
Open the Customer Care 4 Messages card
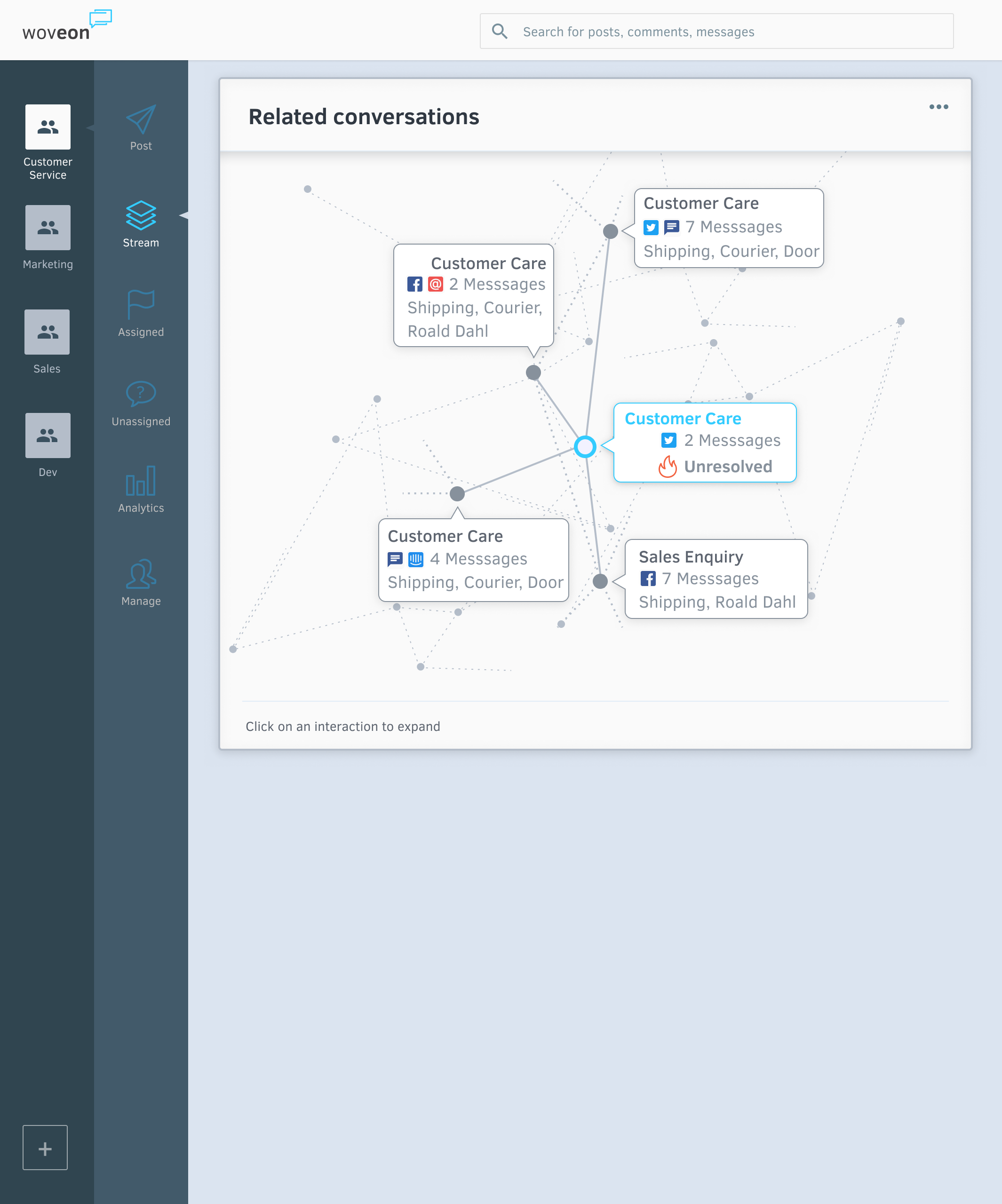click(474, 560)
